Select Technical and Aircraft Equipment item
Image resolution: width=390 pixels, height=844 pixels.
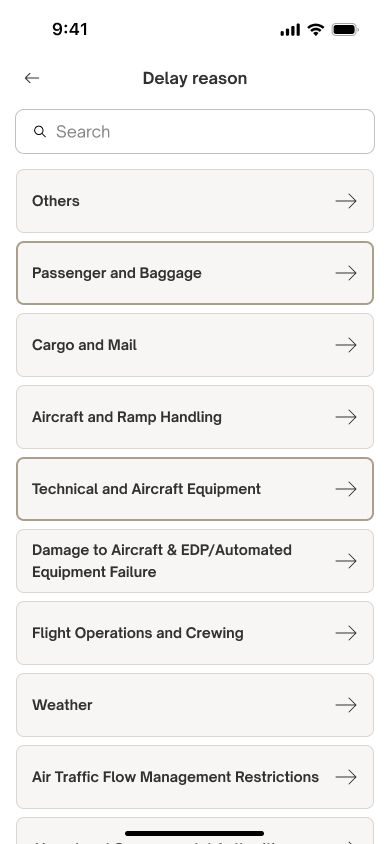195,489
